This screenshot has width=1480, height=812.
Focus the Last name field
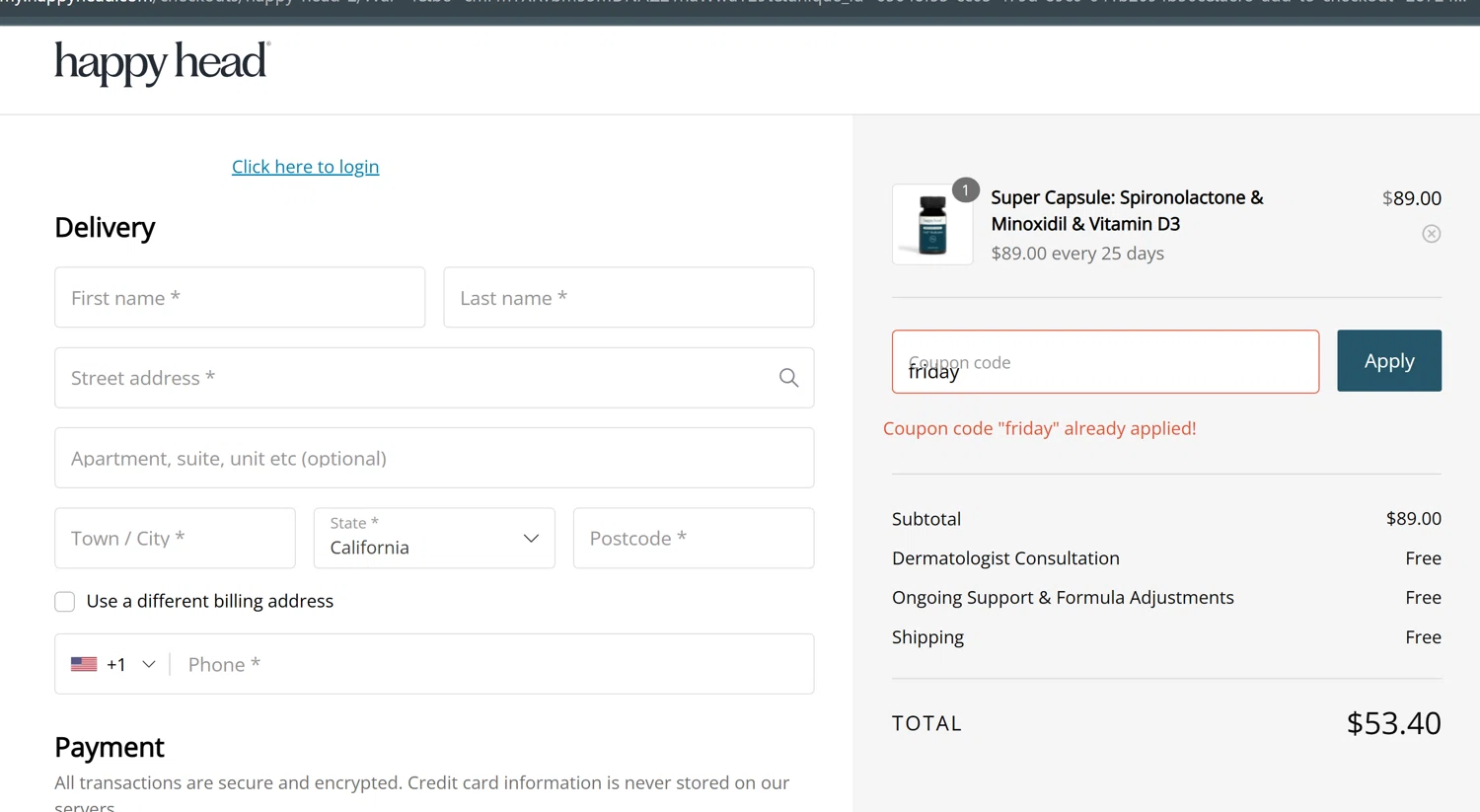629,298
